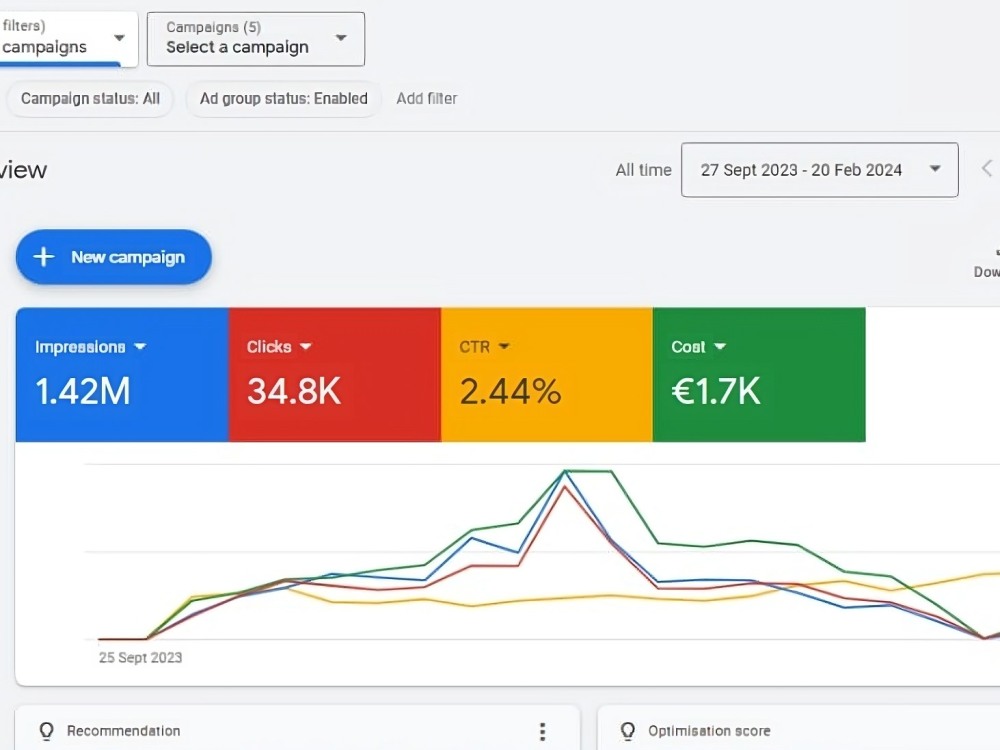1000x750 pixels.
Task: Open the Select a campaign dropdown
Action: coord(256,39)
